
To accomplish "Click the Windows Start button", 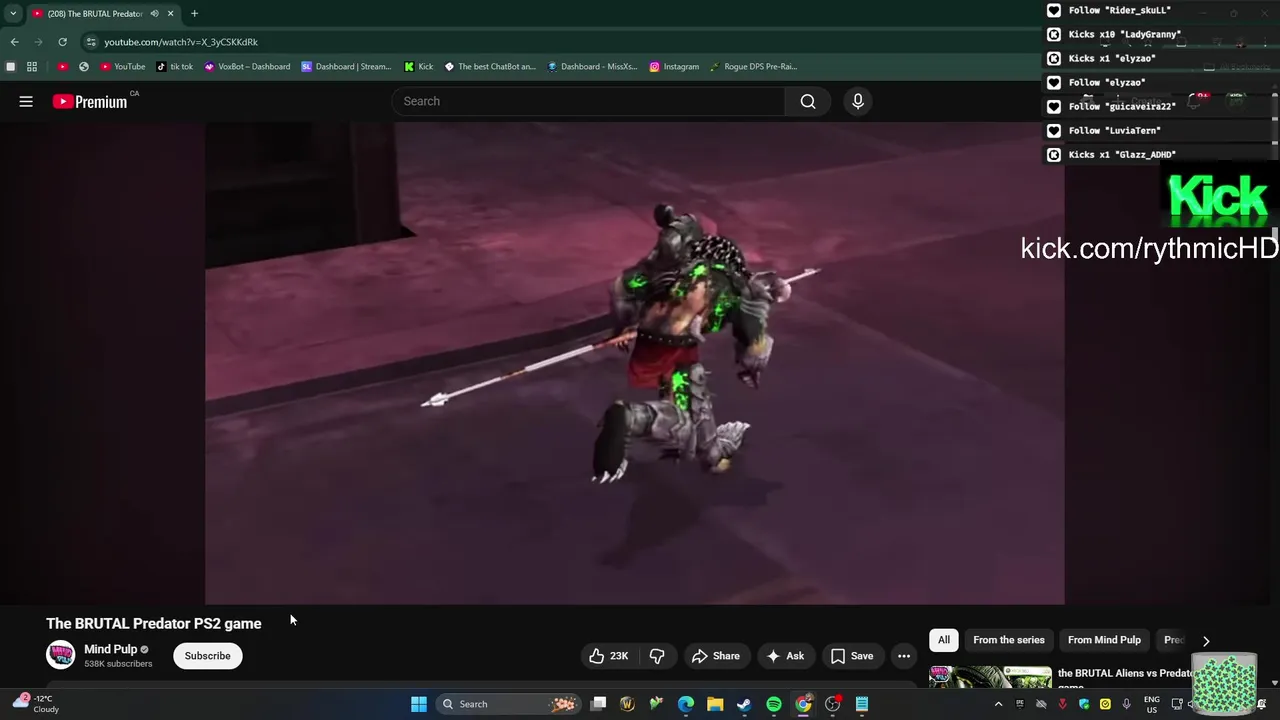I will (419, 704).
